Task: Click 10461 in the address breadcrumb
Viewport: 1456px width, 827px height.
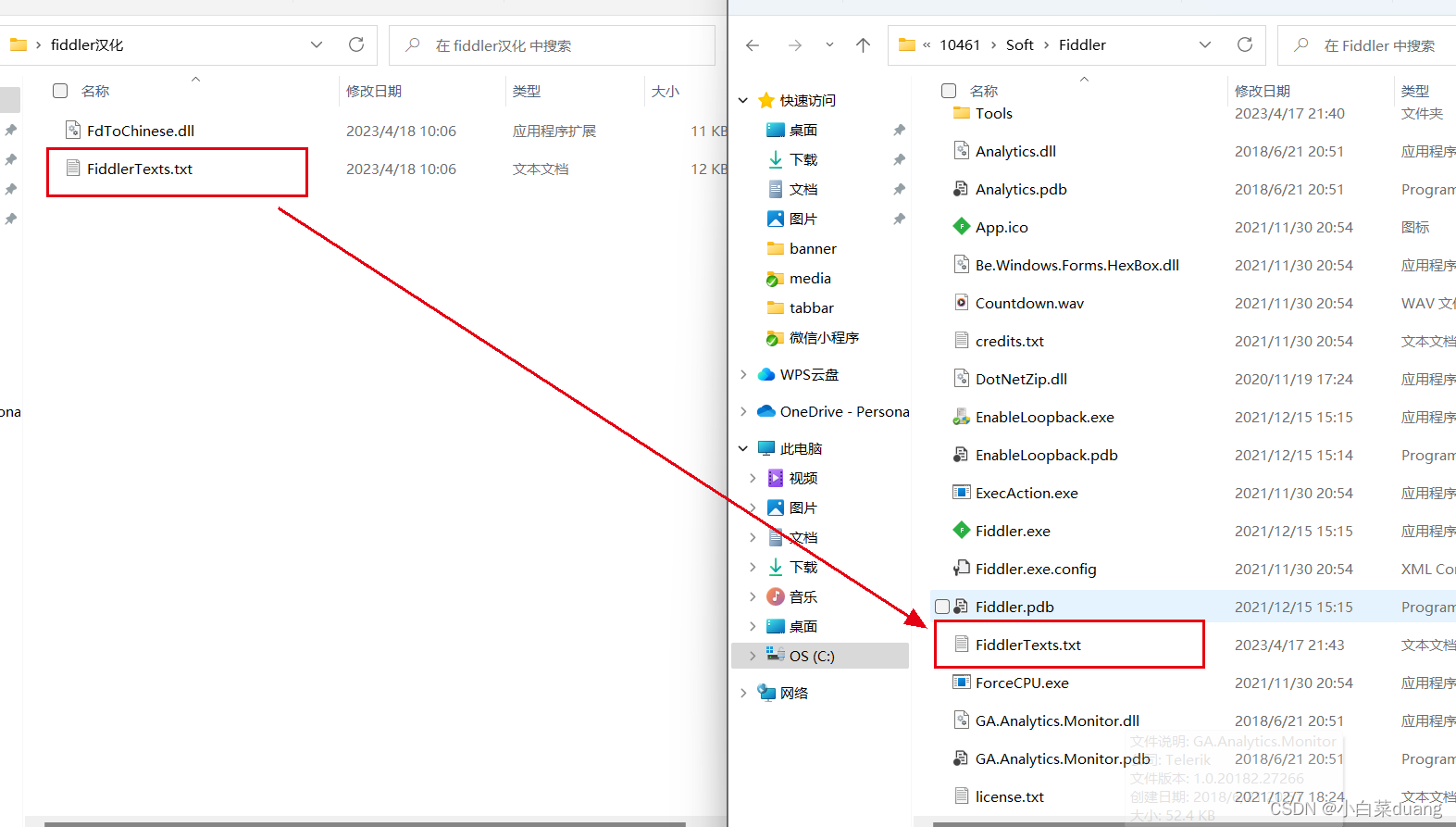Action: (x=960, y=44)
